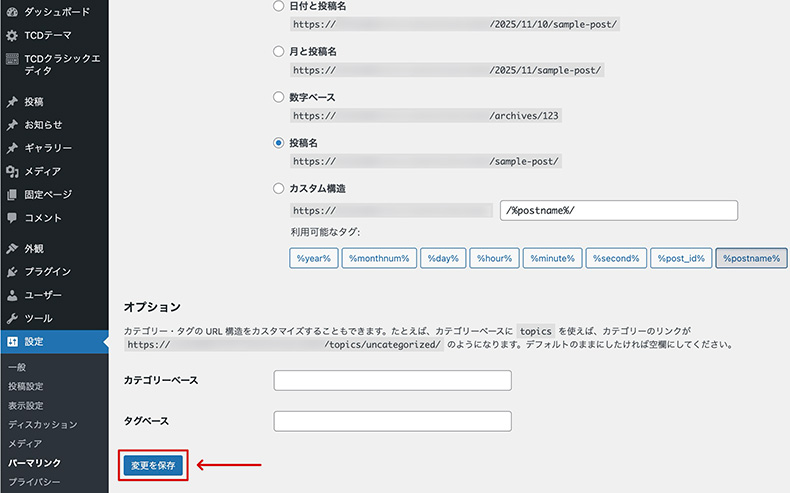This screenshot has width=790, height=493.
Task: Click the TCDクラシックエディタ keyboard icon
Action: point(12,59)
